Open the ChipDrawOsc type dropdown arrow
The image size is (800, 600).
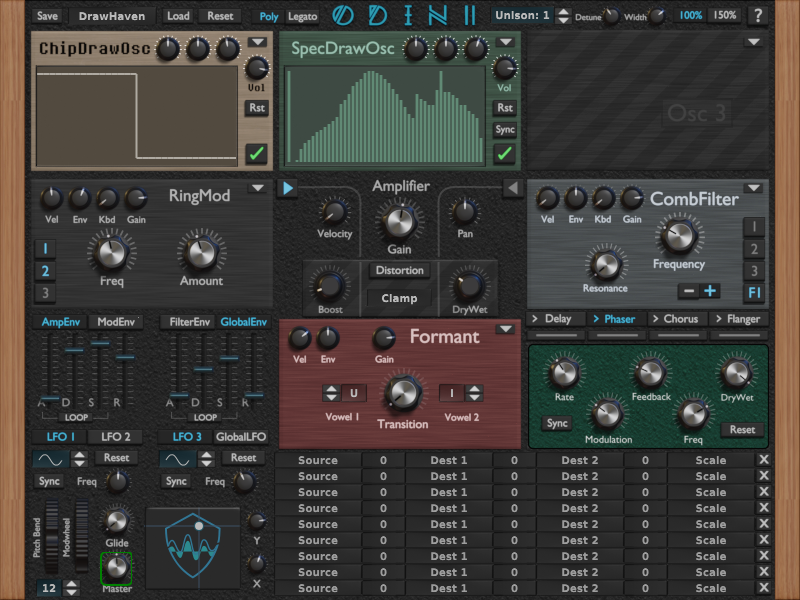[x=257, y=42]
